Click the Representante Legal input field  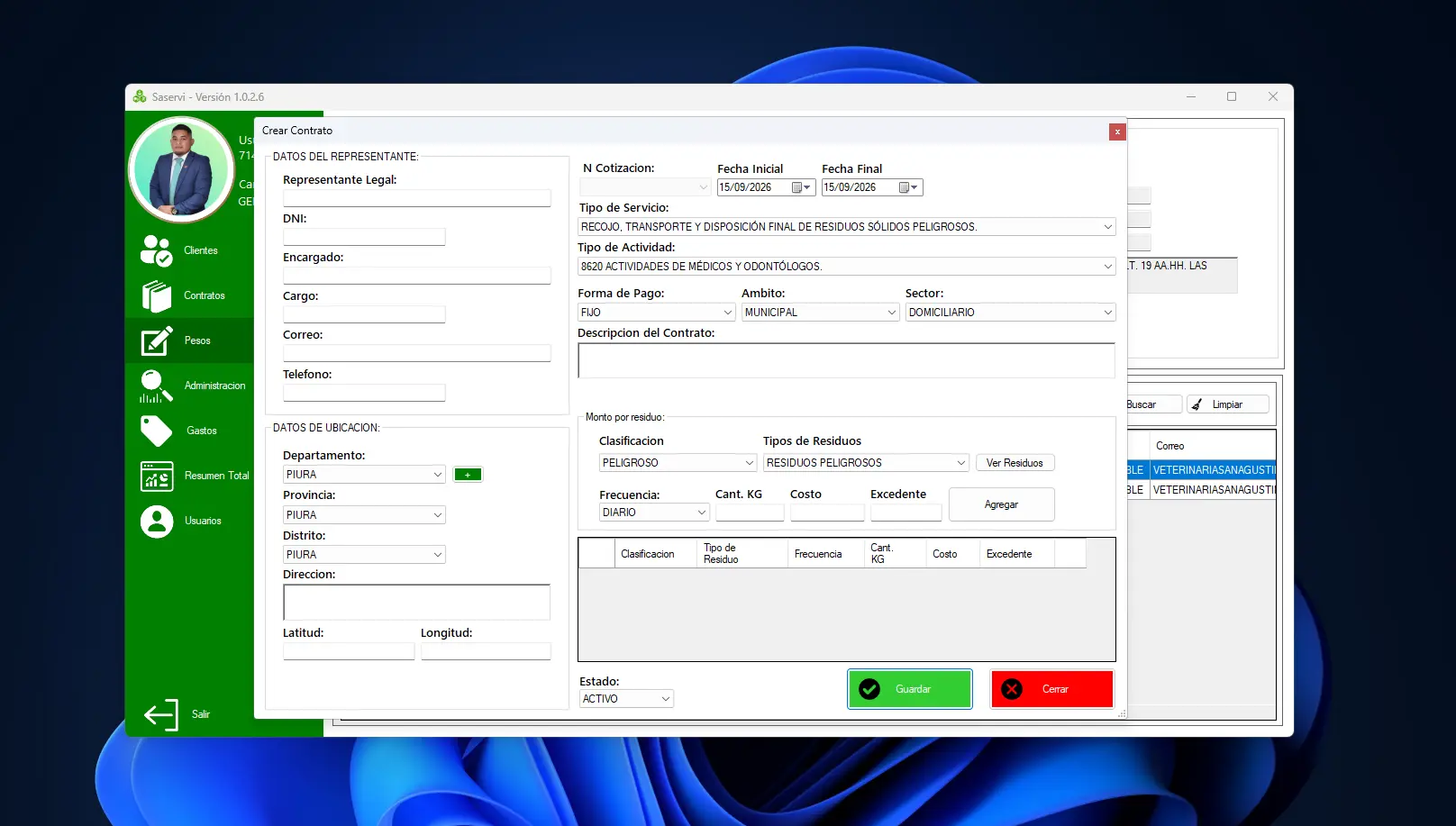click(x=416, y=198)
